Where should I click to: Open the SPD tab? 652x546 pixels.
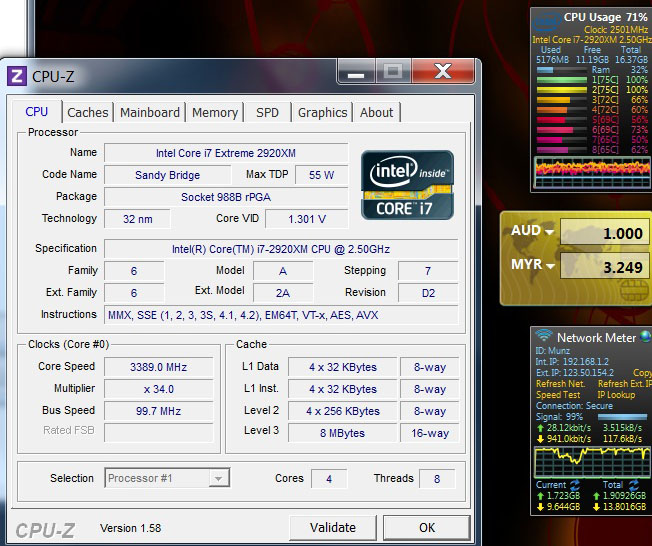pos(267,112)
